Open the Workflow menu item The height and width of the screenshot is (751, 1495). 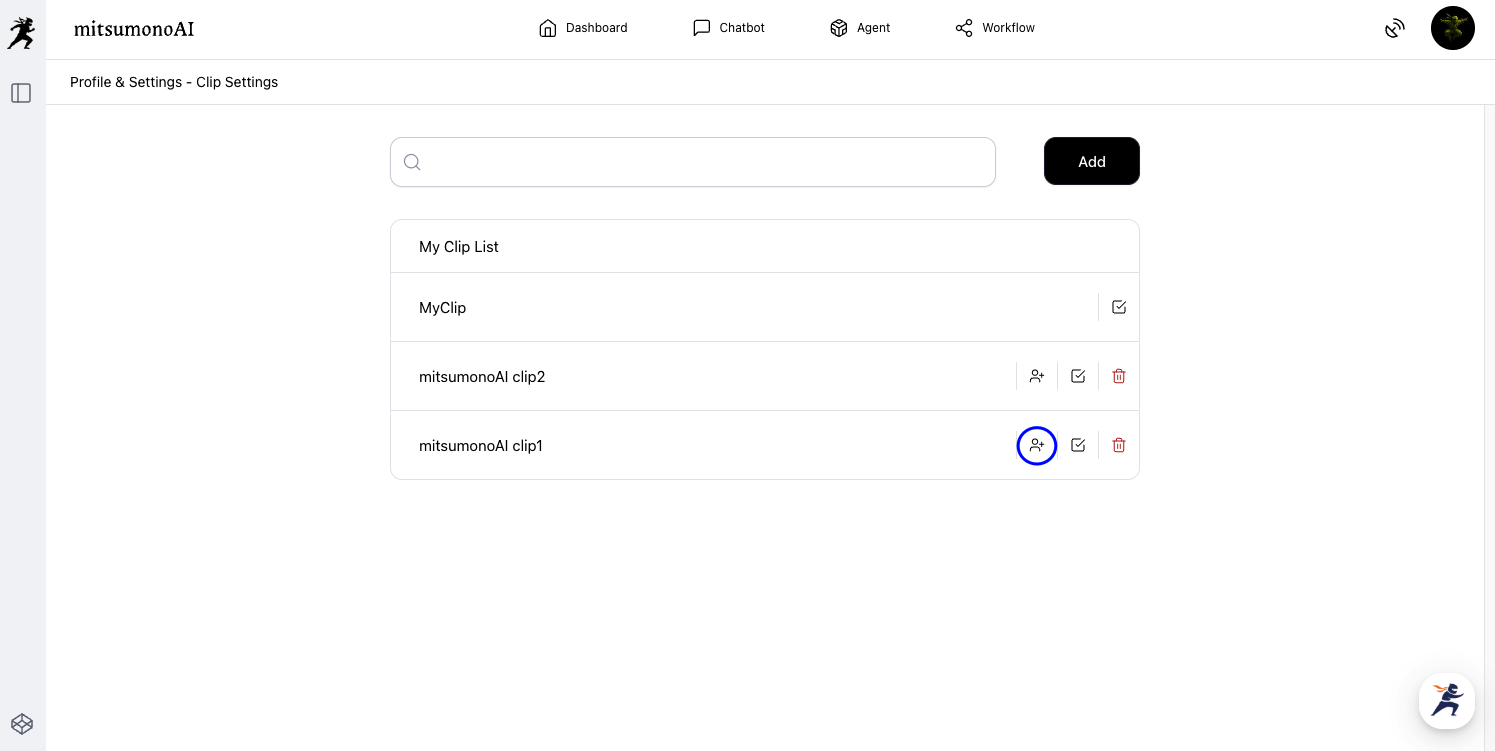(x=995, y=28)
